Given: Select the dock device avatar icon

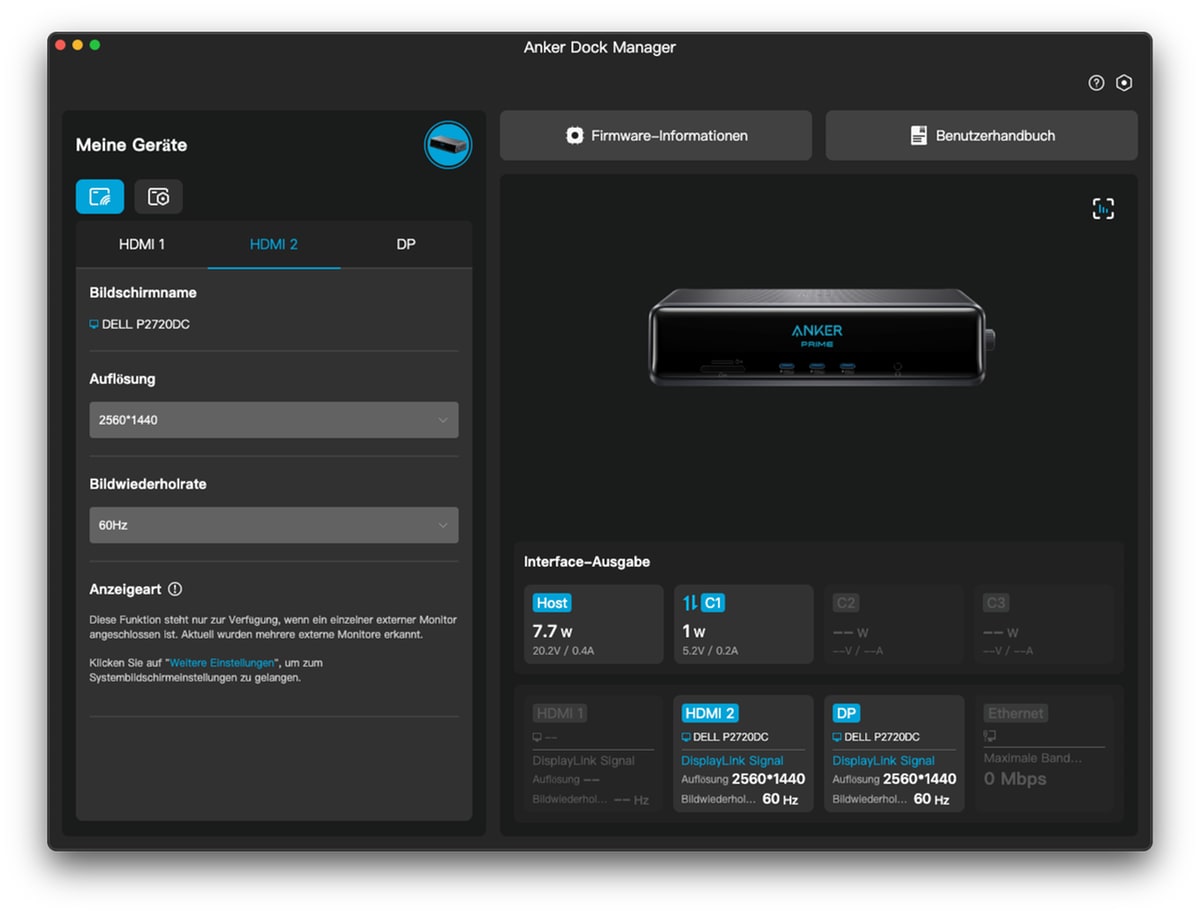Looking at the screenshot, I should [x=447, y=145].
